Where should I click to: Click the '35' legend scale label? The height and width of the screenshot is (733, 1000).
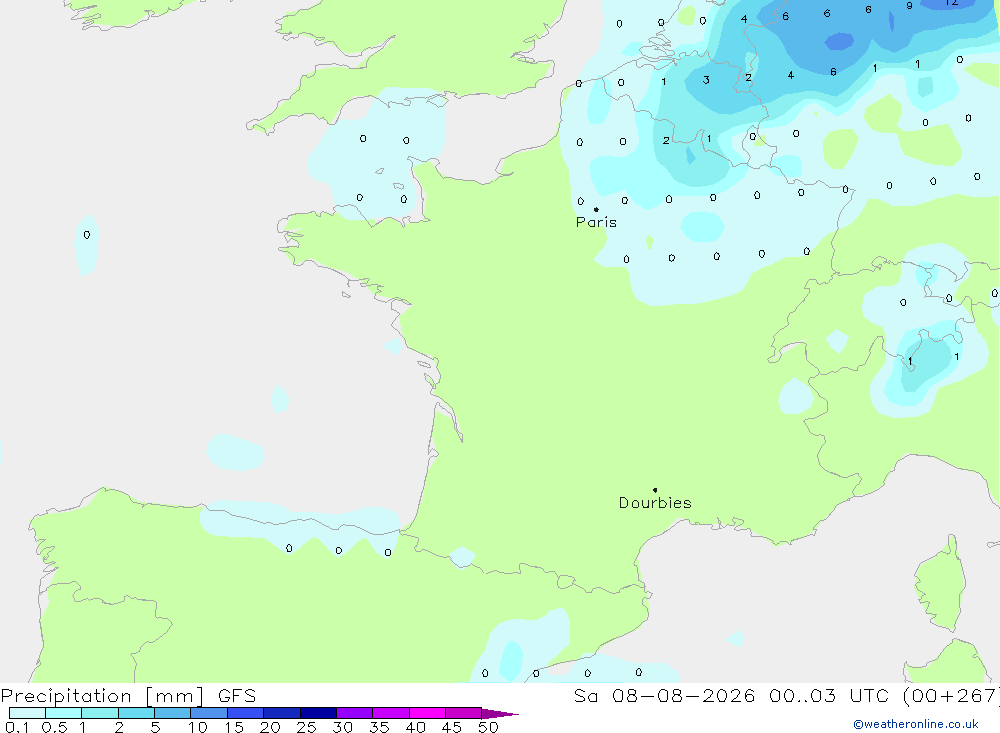coord(379,727)
